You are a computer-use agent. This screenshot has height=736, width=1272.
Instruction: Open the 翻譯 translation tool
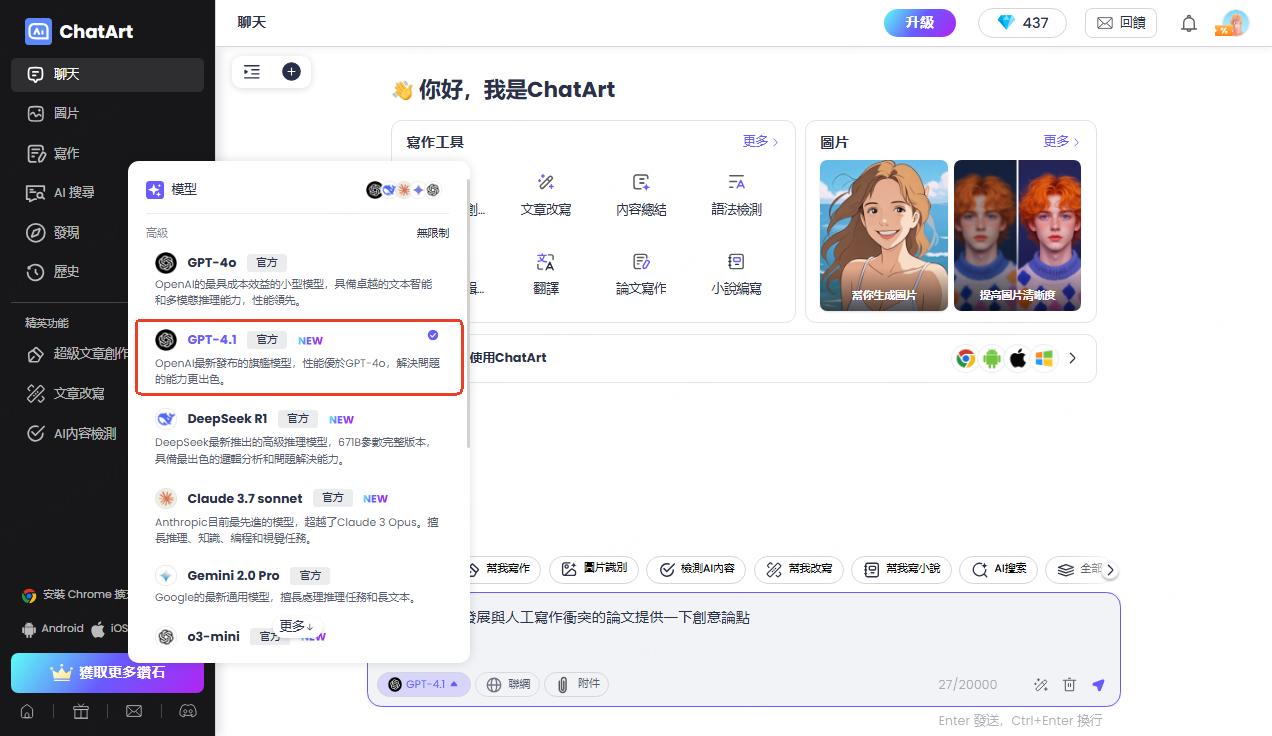(x=546, y=274)
